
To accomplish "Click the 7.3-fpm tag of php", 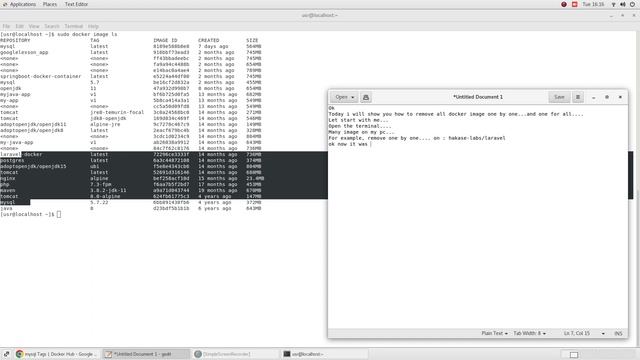I will click(x=101, y=184).
